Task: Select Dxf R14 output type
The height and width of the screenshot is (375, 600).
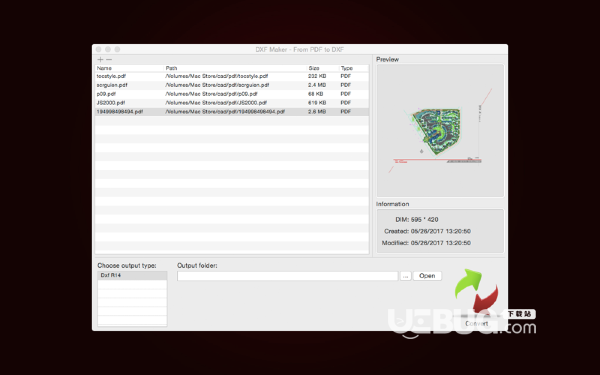Action: pos(132,276)
